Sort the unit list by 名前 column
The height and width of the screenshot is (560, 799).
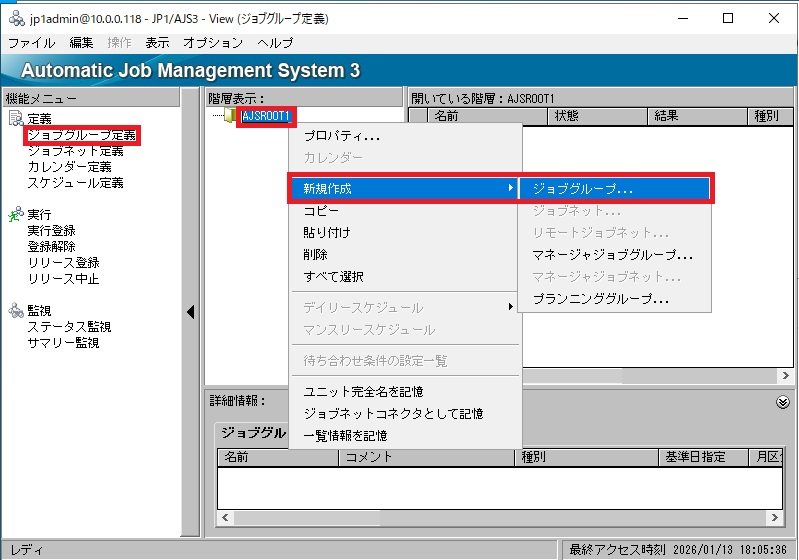[x=487, y=116]
